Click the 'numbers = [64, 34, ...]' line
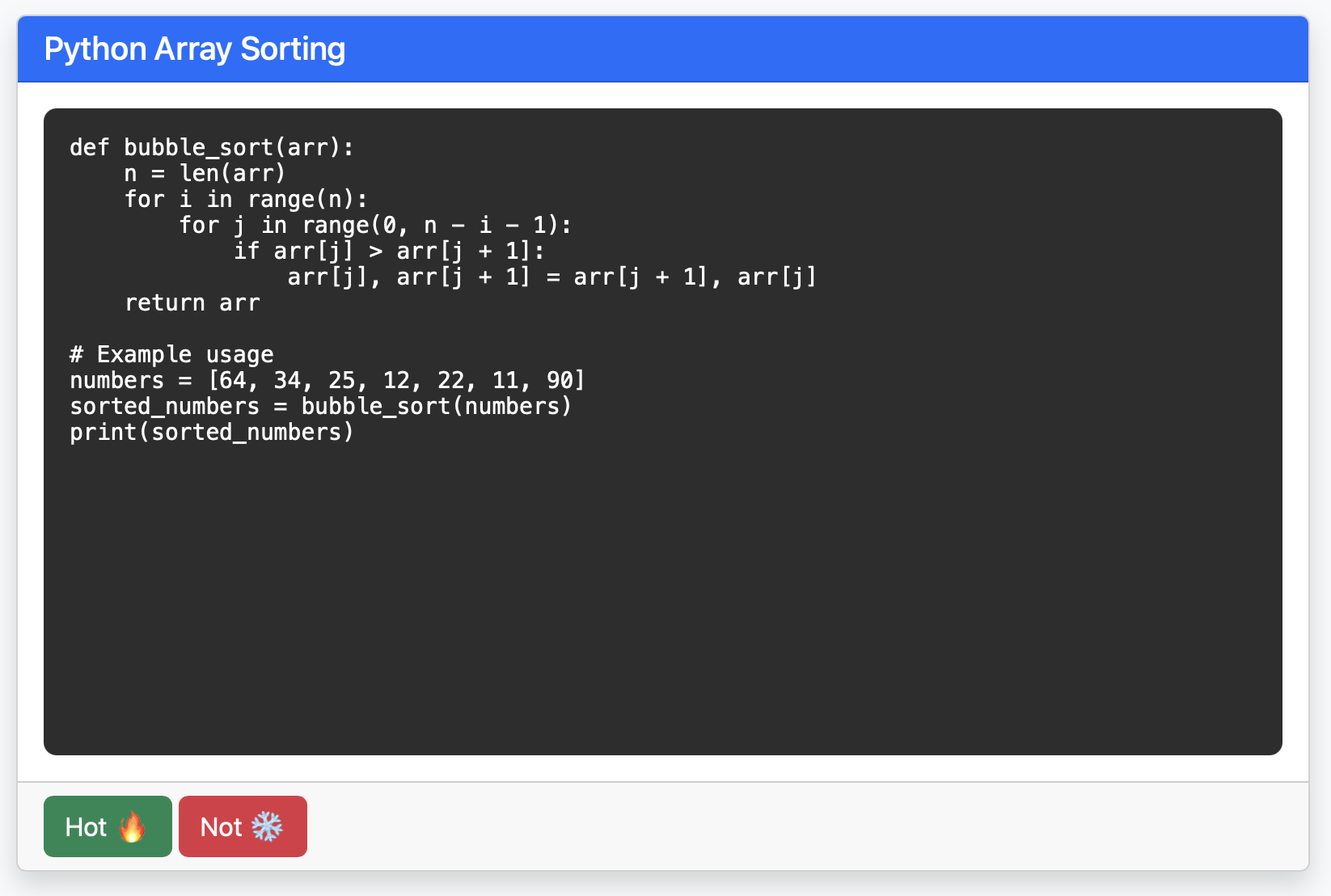Viewport: 1331px width, 896px height. [x=327, y=380]
